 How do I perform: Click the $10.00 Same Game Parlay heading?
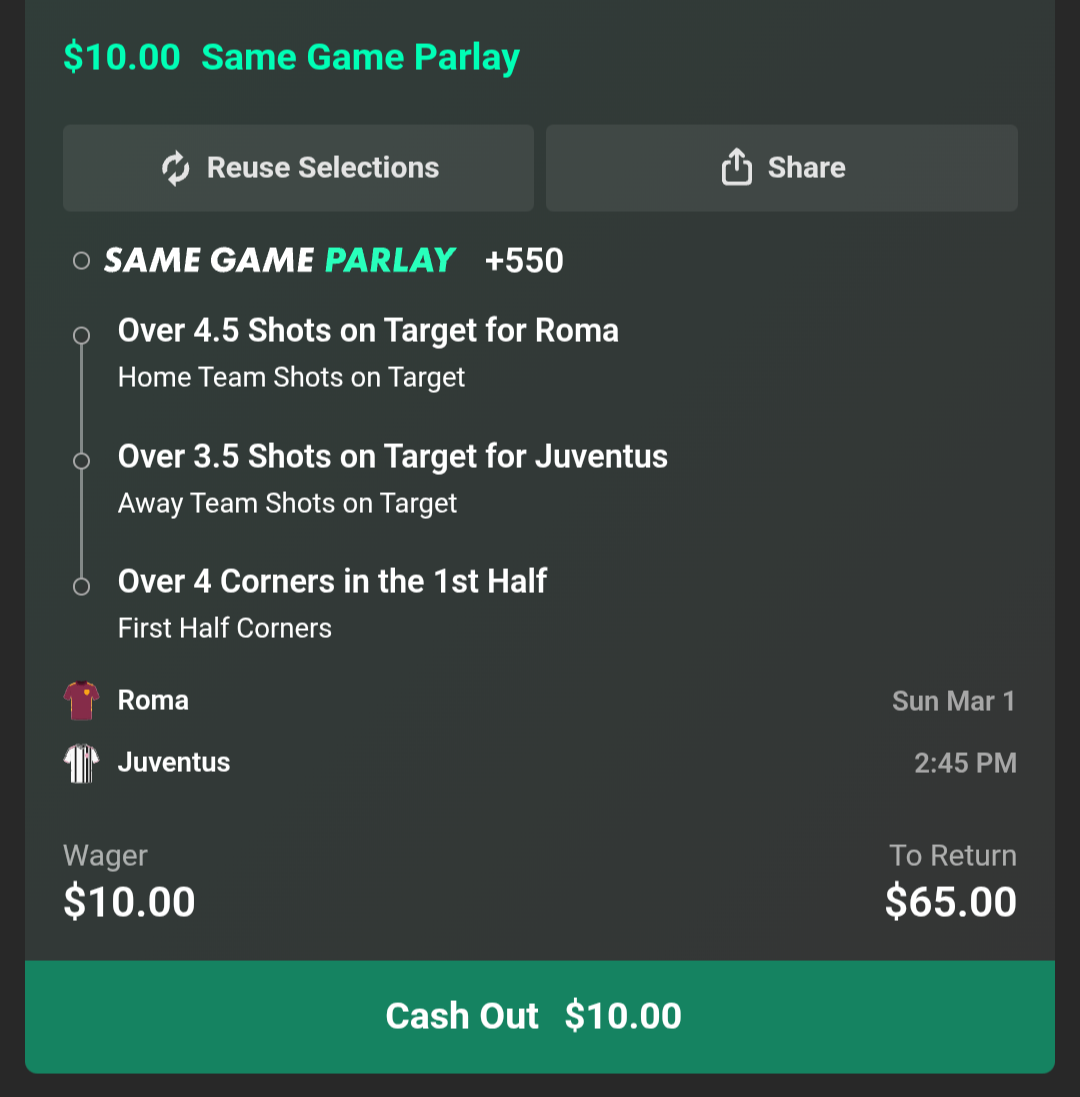coord(291,57)
